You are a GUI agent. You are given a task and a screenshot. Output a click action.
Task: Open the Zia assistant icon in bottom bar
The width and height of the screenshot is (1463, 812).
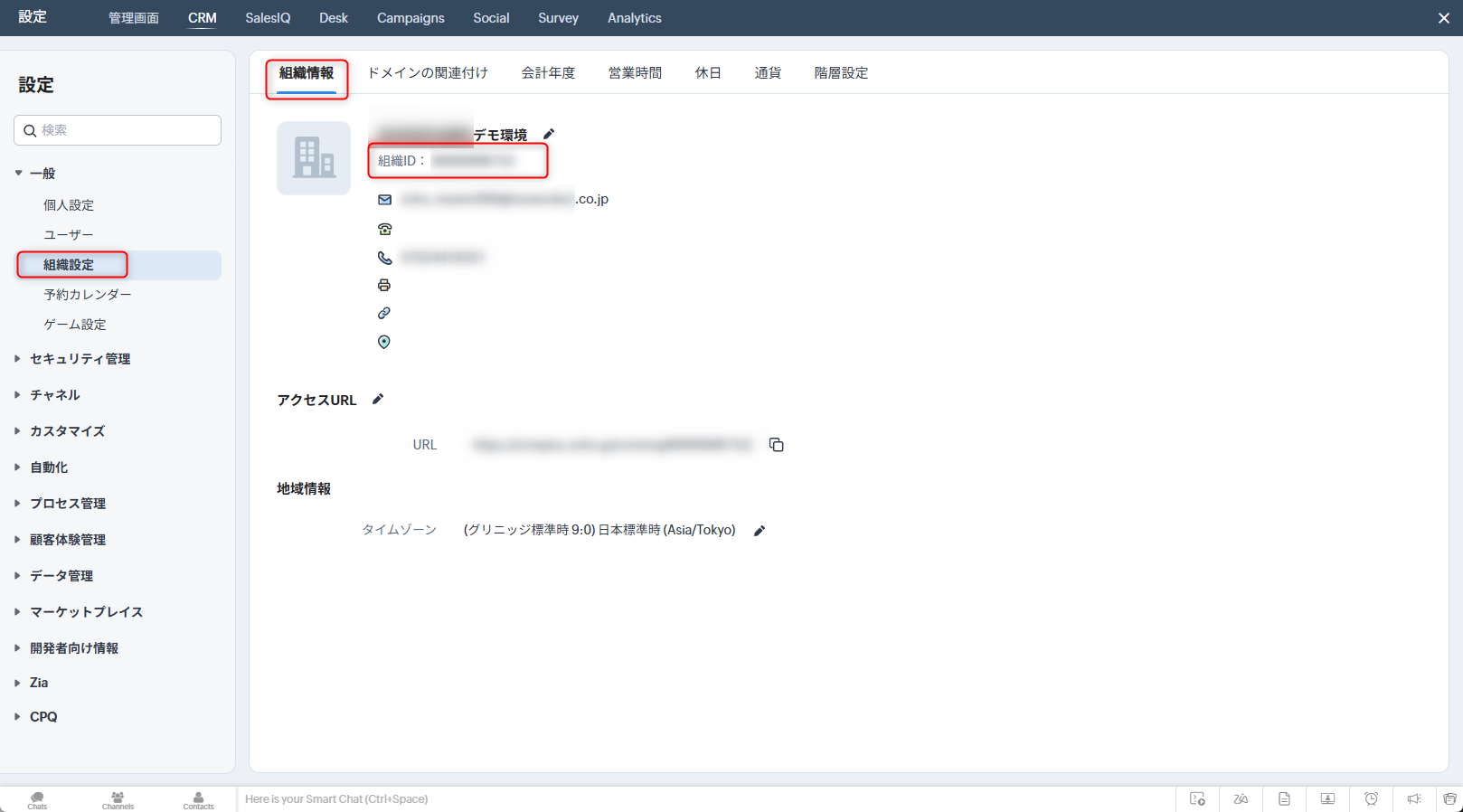1241,799
